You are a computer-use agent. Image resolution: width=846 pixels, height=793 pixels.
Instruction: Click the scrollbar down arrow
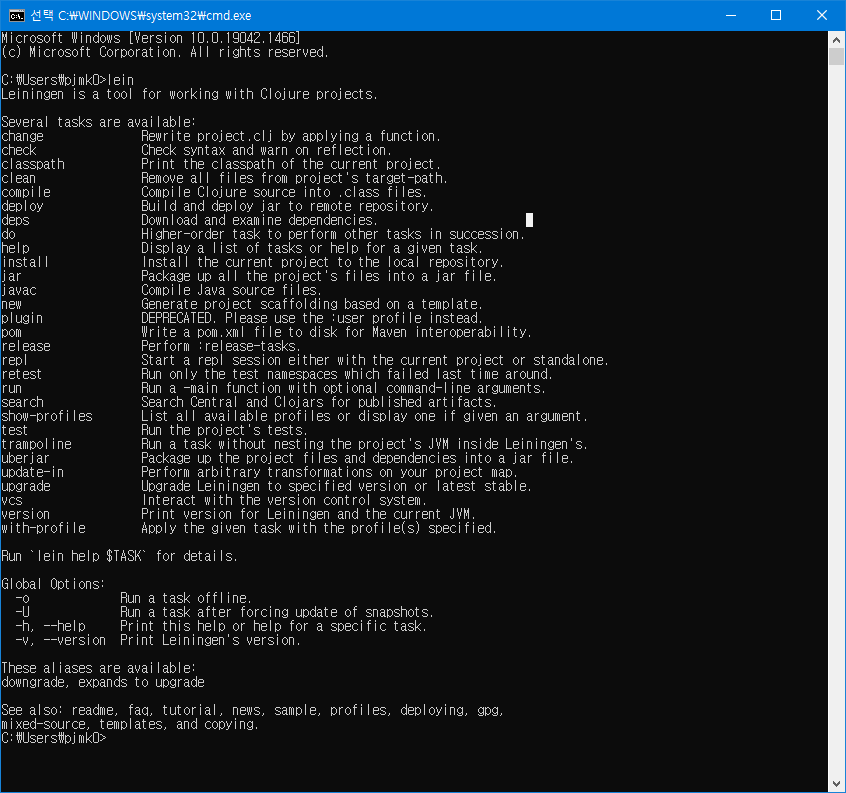836,784
